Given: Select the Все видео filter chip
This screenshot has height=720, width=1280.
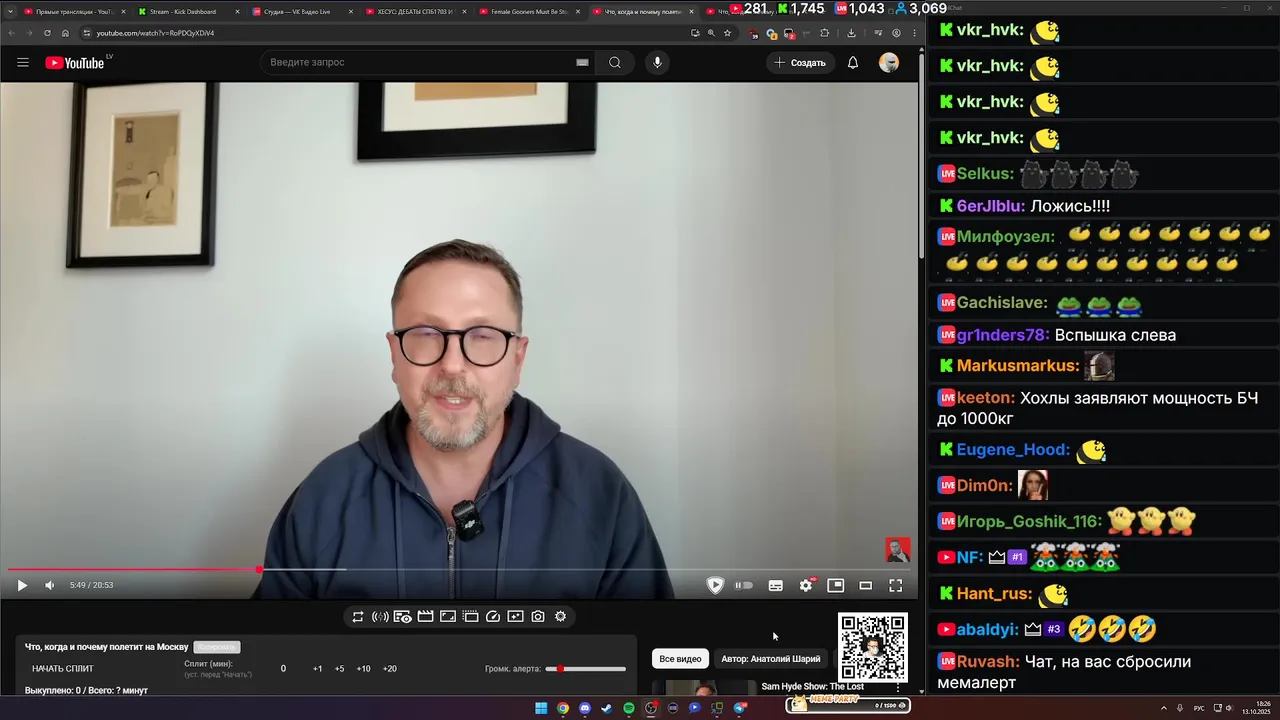Looking at the screenshot, I should click(680, 659).
